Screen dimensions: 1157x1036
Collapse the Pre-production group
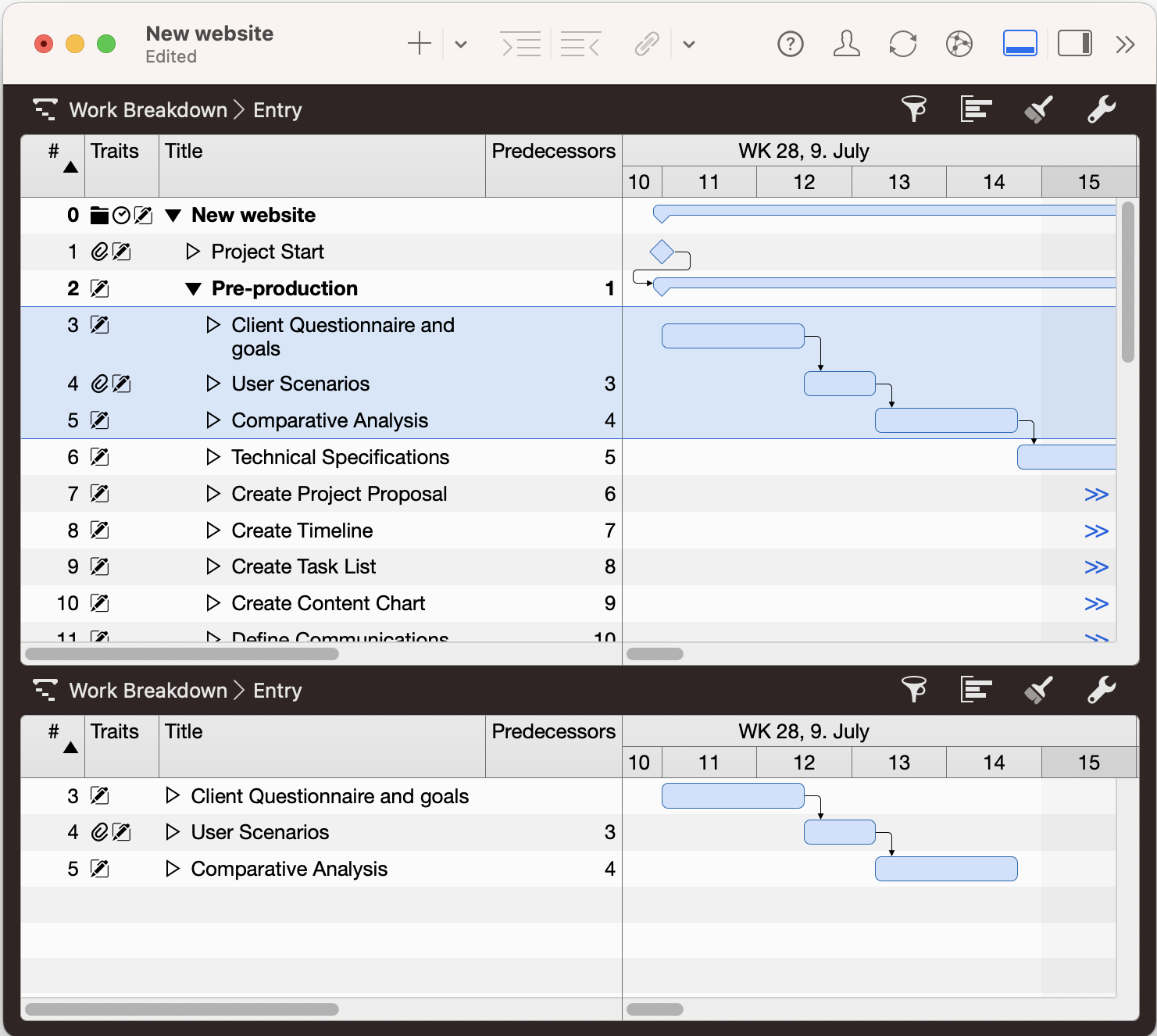194,289
